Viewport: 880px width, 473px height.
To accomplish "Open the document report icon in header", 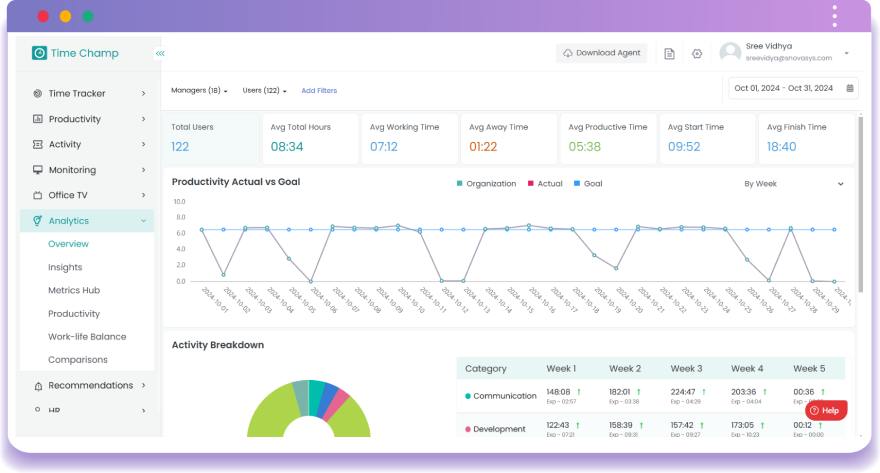I will (670, 54).
